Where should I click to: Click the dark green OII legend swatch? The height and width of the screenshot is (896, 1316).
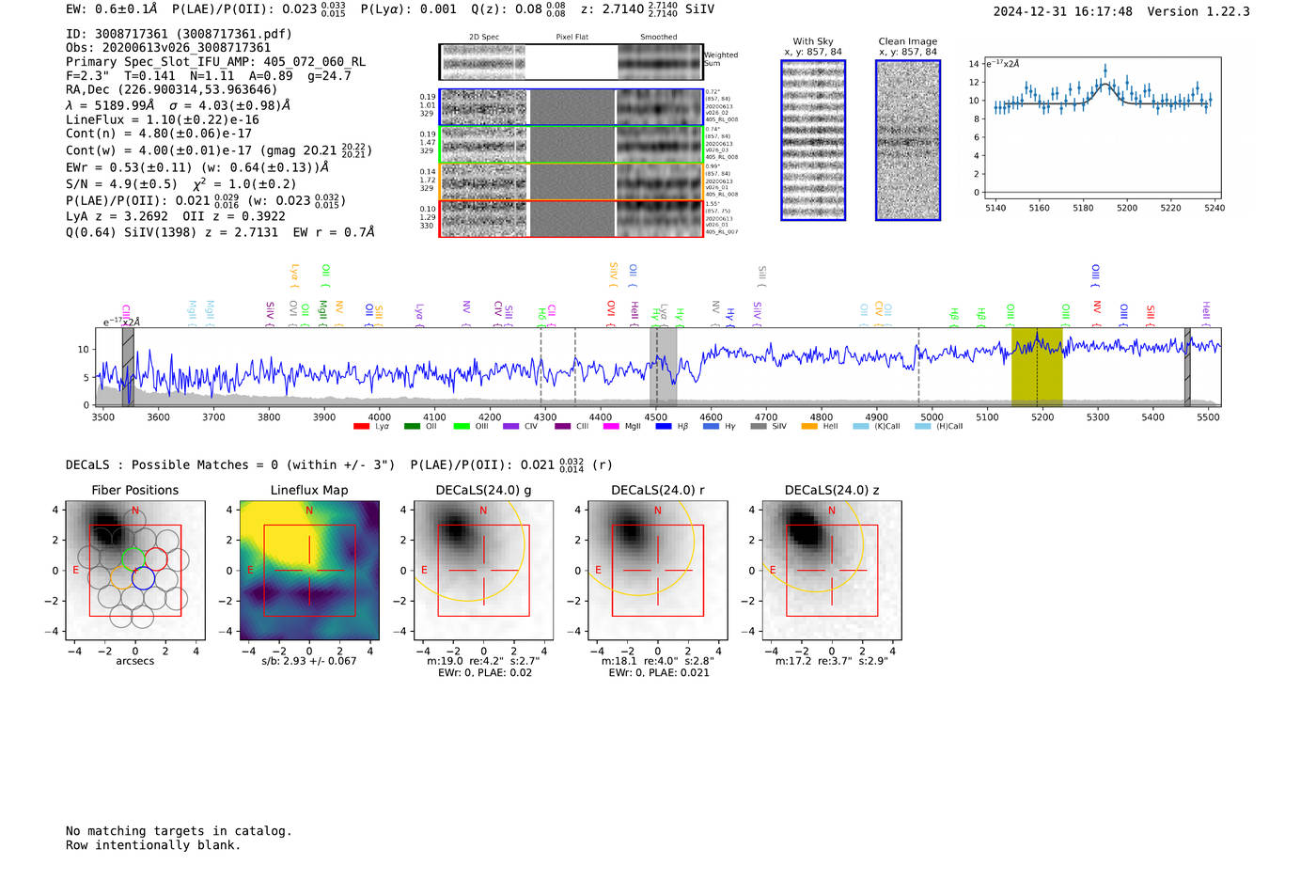(412, 427)
